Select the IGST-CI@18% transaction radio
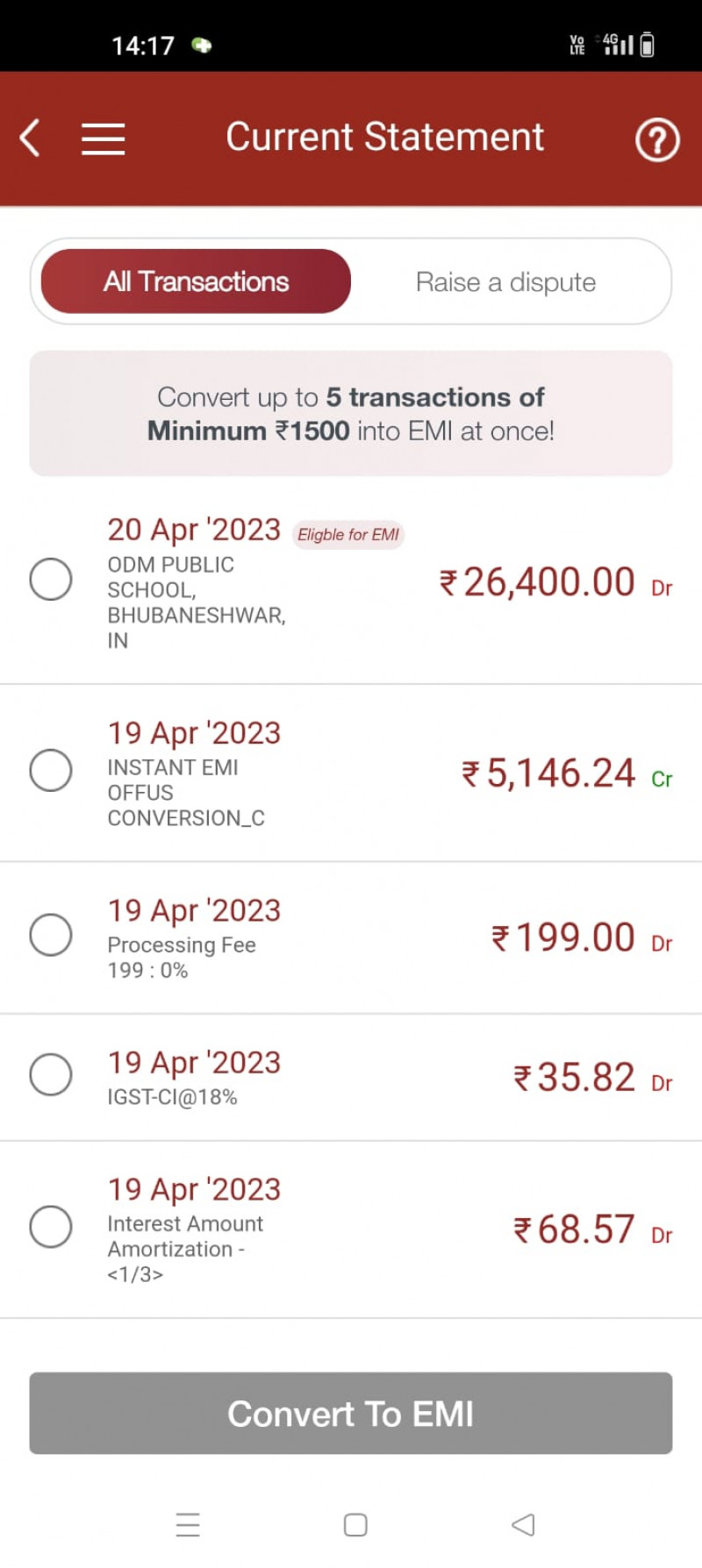Viewport: 702px width, 1568px height. click(x=51, y=1074)
